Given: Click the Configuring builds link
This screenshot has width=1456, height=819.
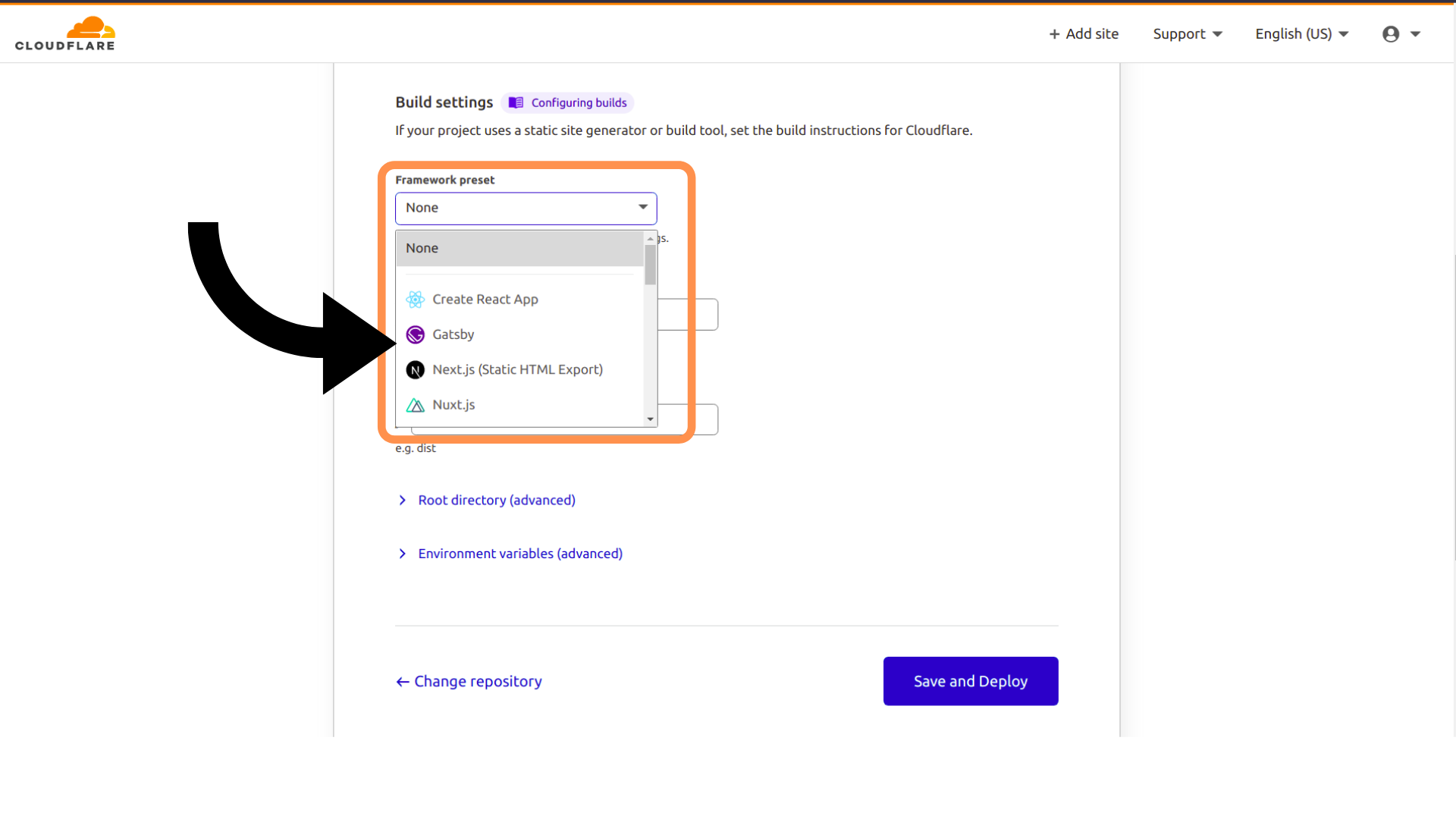Looking at the screenshot, I should (579, 102).
